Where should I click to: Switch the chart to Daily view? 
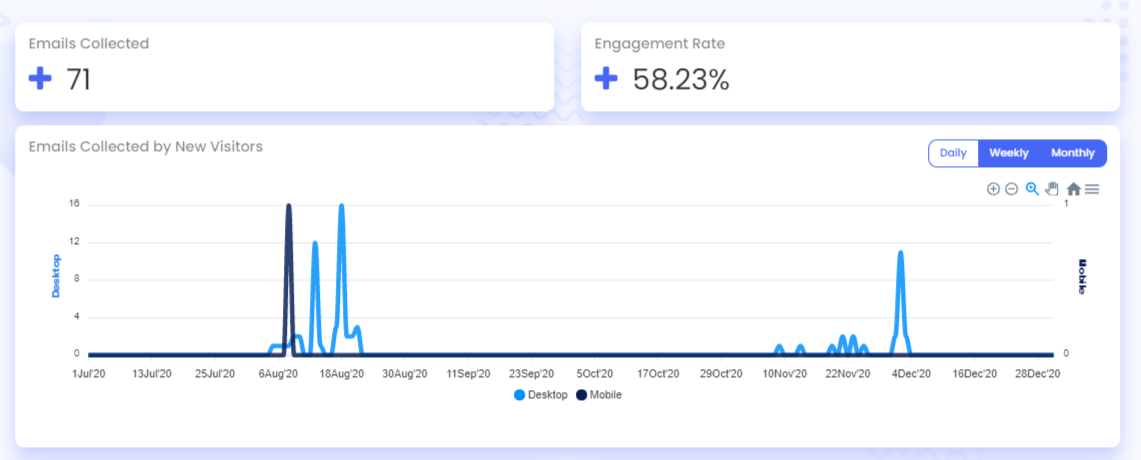coord(953,153)
